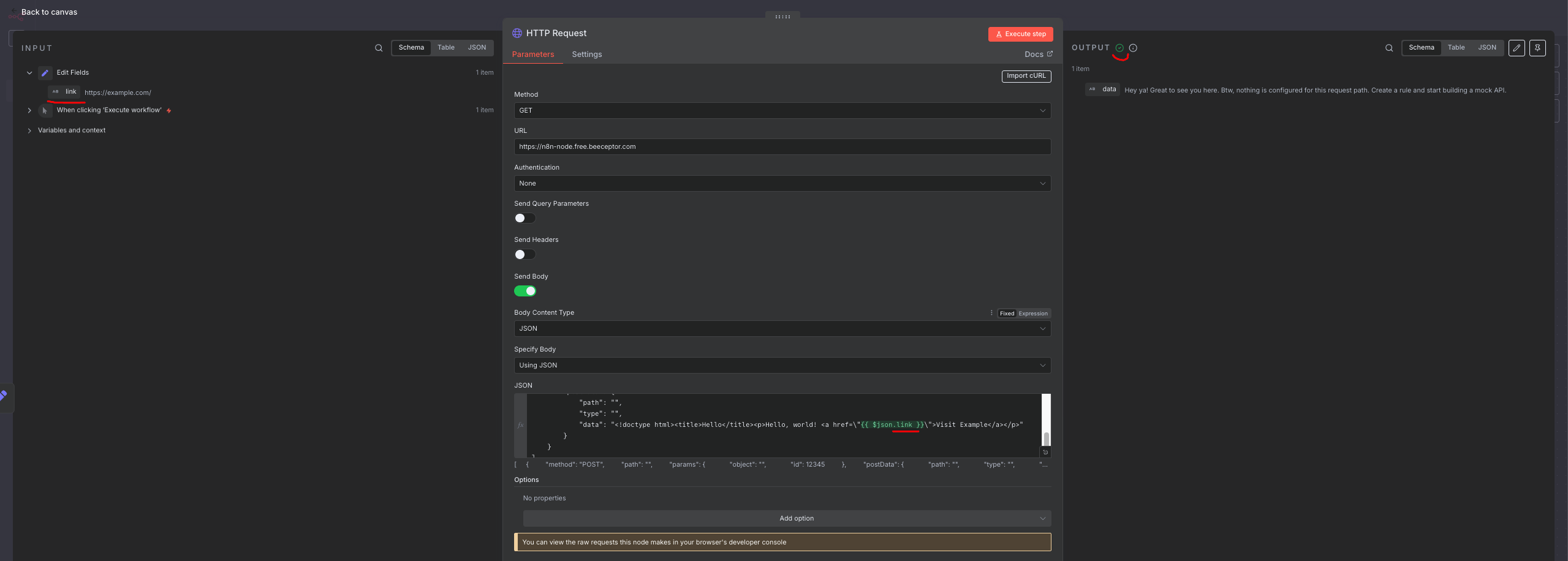The height and width of the screenshot is (561, 1568).
Task: Select JSON view in OUTPUT panel
Action: (1487, 48)
